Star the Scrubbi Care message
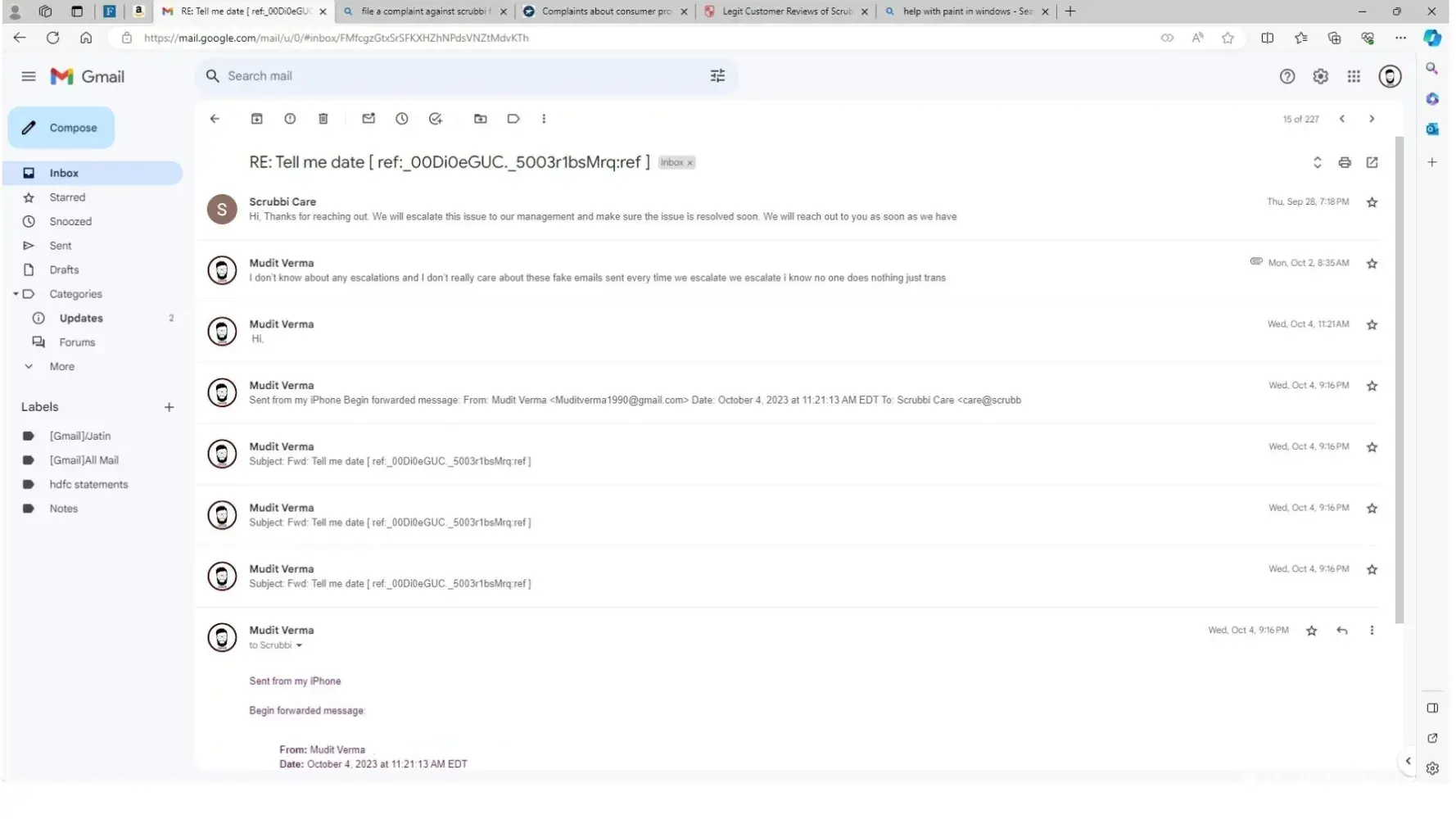Image resolution: width=1456 pixels, height=819 pixels. [x=1372, y=202]
